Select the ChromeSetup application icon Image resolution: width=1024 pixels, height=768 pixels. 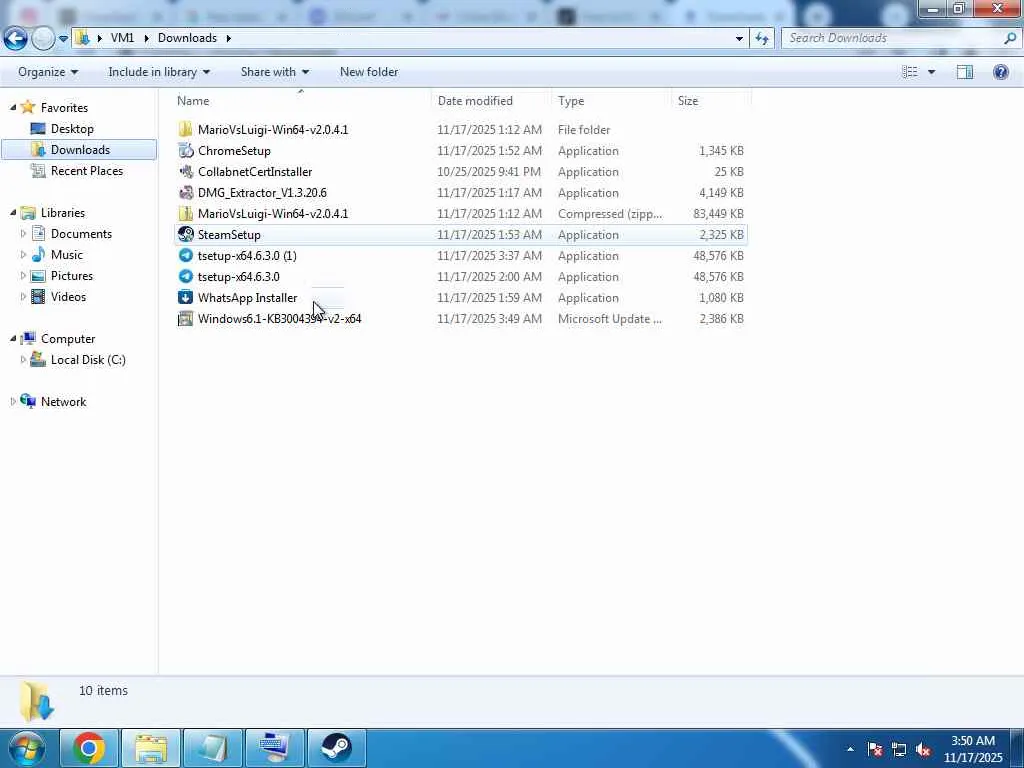pyautogui.click(x=185, y=150)
